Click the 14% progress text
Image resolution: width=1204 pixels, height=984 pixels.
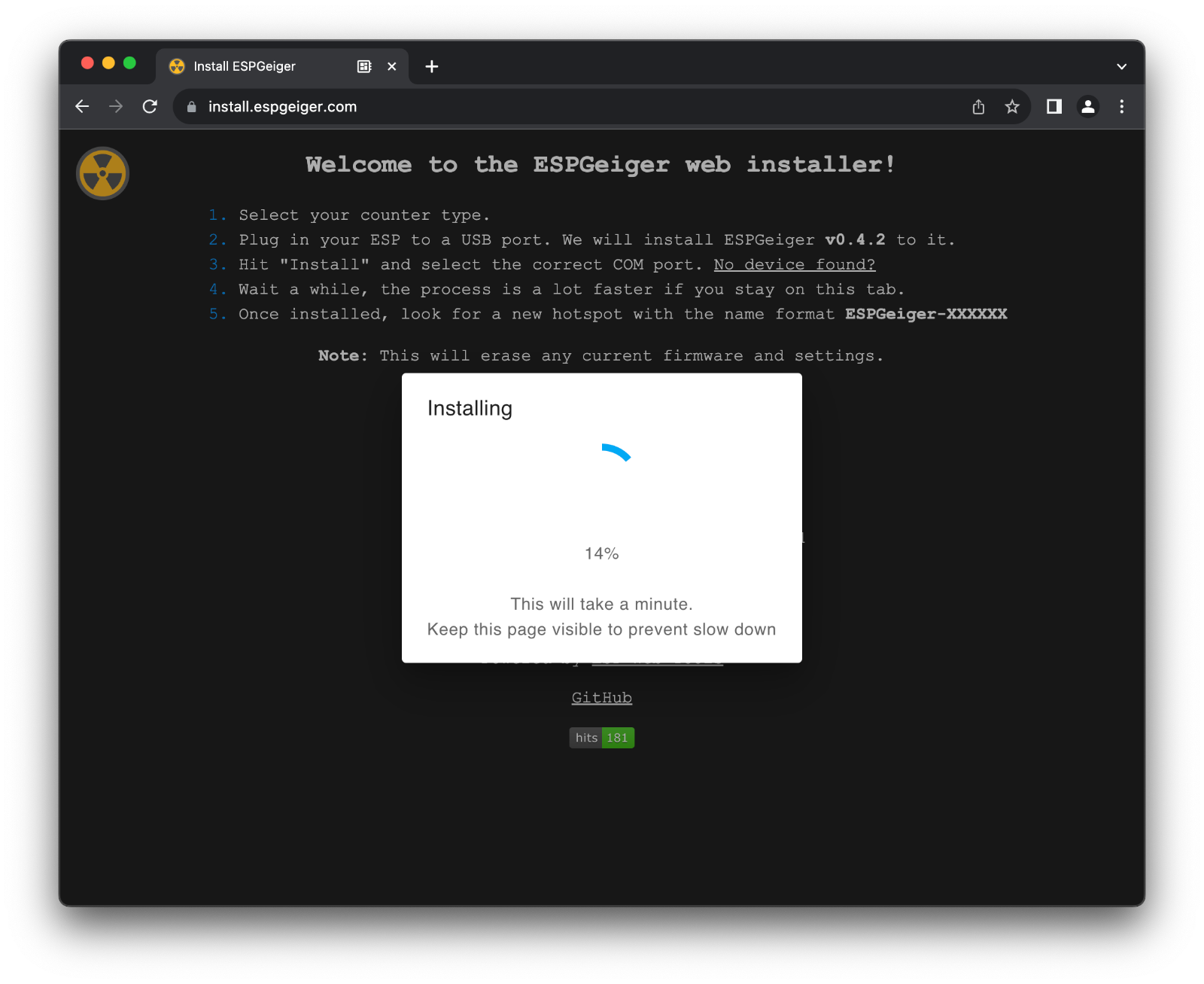coord(602,554)
